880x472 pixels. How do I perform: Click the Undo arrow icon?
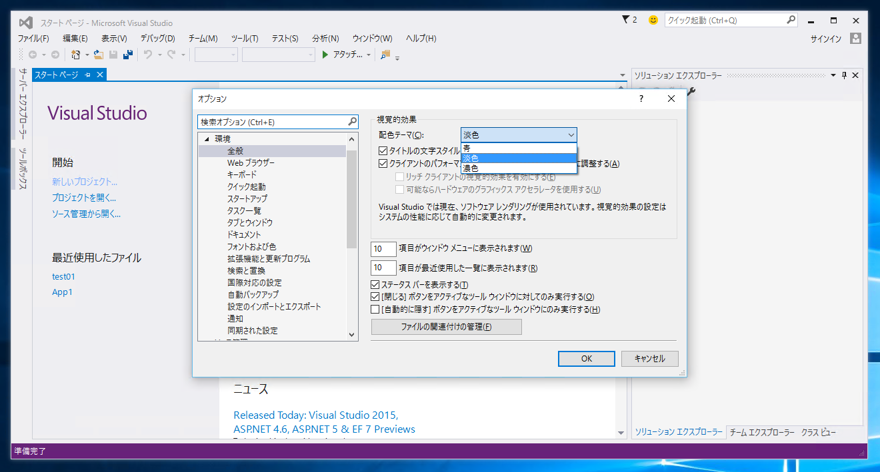pyautogui.click(x=148, y=55)
